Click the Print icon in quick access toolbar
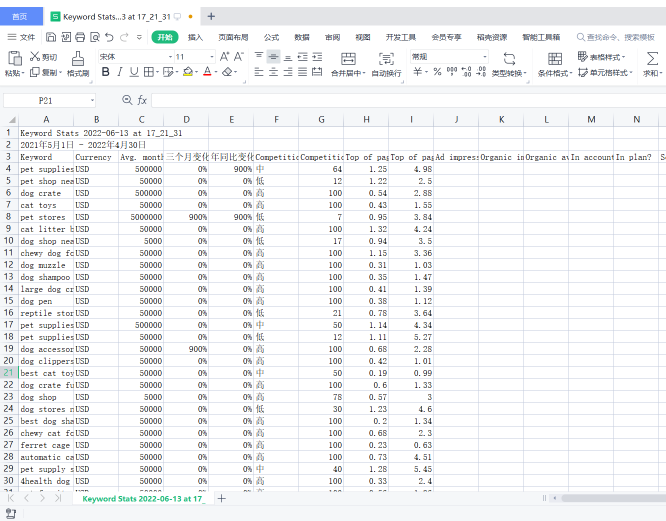 click(80, 37)
